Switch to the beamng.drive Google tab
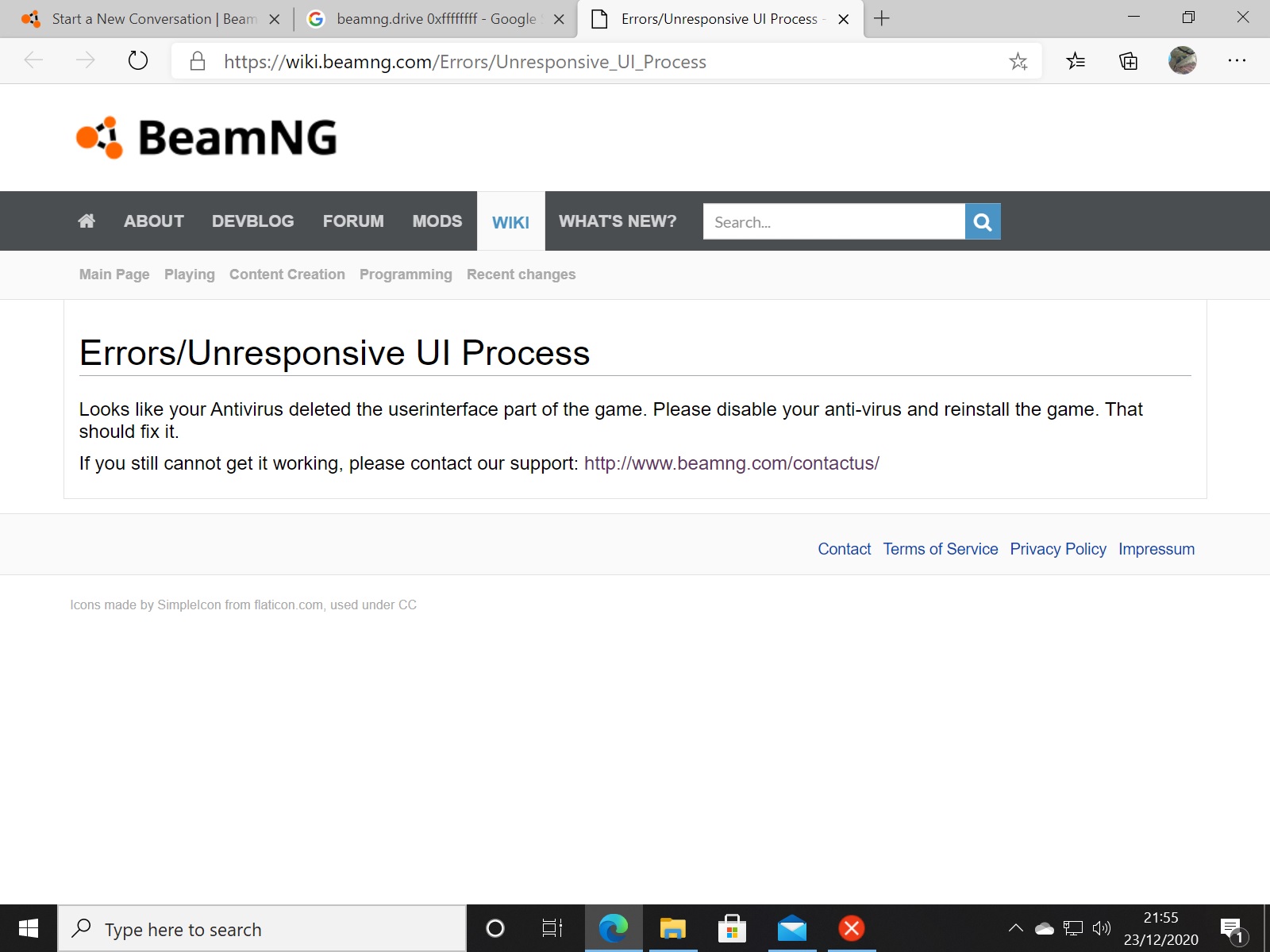The image size is (1270, 952). (437, 18)
